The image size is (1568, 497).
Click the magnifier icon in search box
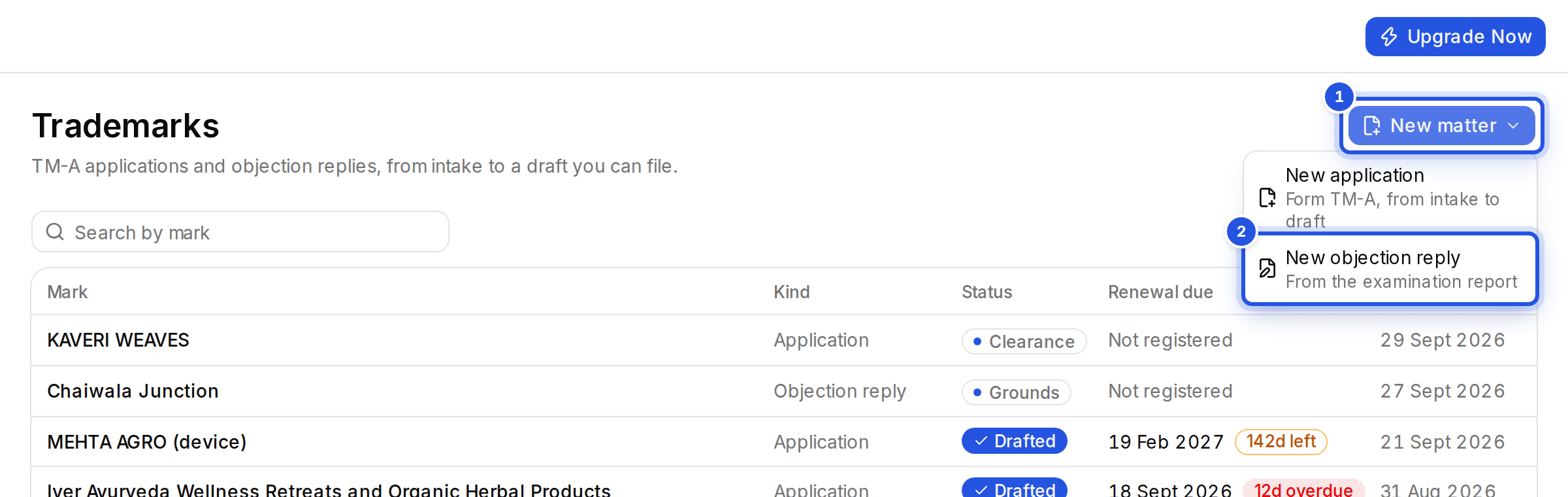pos(55,232)
